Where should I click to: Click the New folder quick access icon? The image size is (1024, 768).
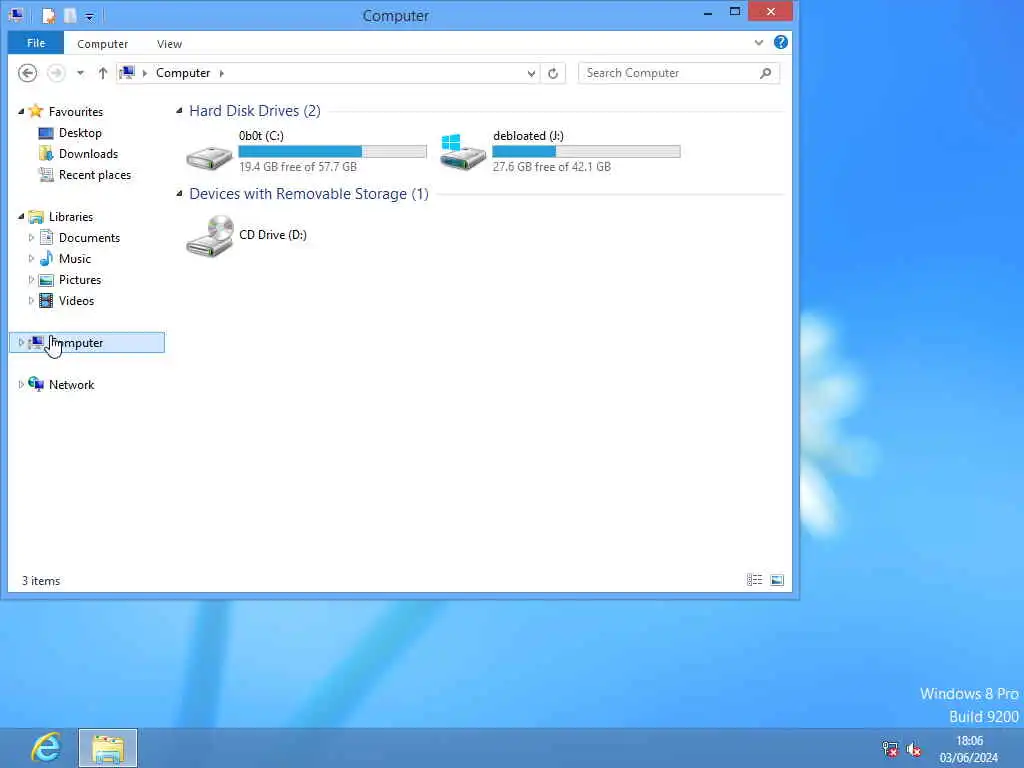click(x=70, y=16)
